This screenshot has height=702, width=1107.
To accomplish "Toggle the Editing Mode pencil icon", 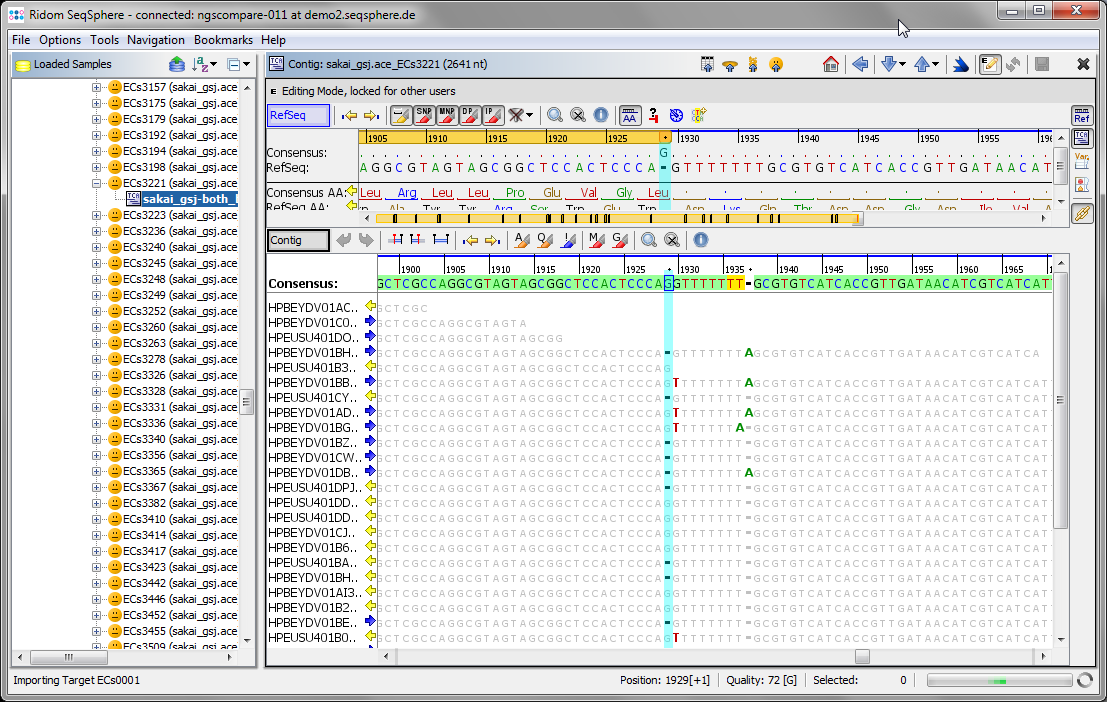I will pos(991,64).
